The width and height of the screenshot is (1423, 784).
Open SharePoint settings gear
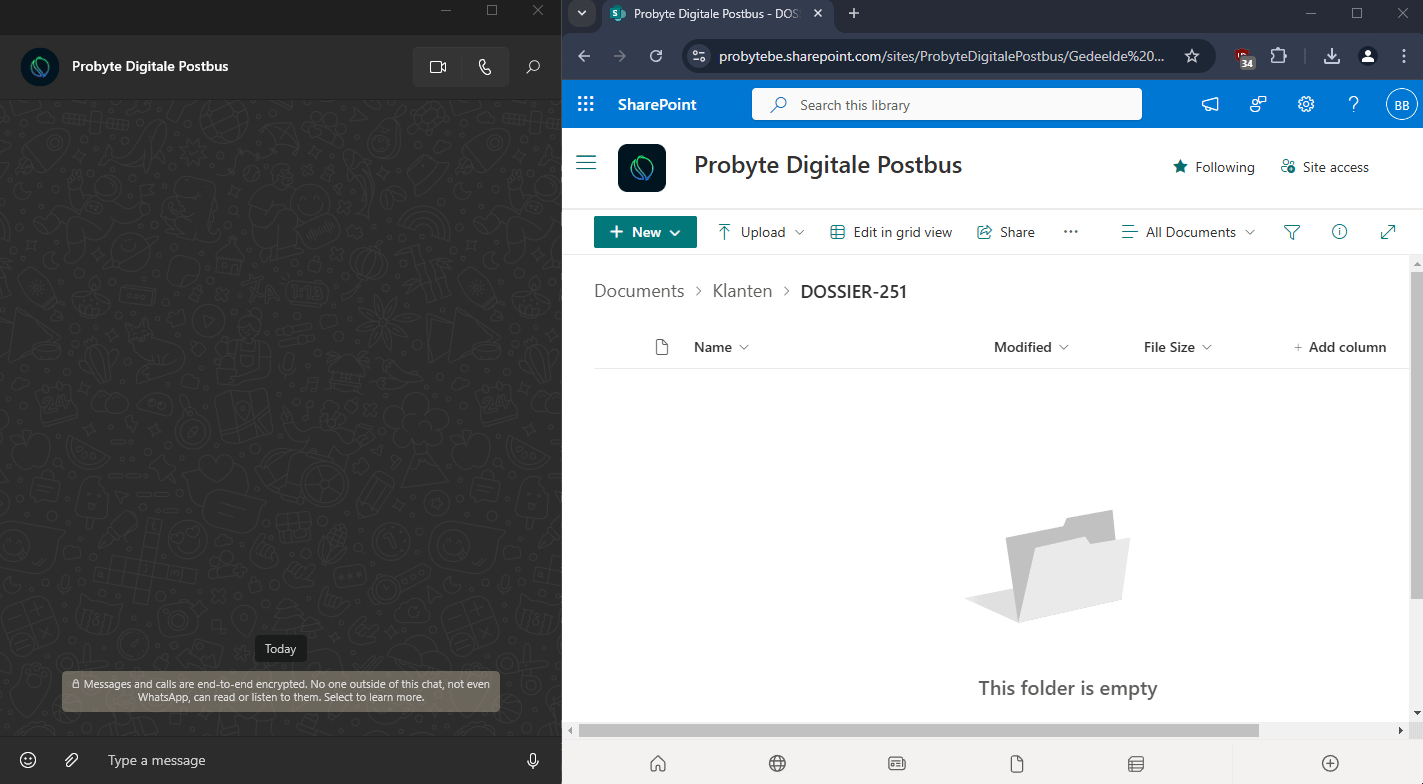point(1306,104)
